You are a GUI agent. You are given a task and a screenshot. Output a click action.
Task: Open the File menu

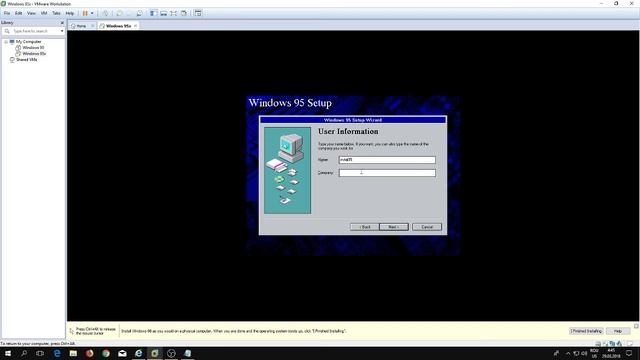click(7, 13)
